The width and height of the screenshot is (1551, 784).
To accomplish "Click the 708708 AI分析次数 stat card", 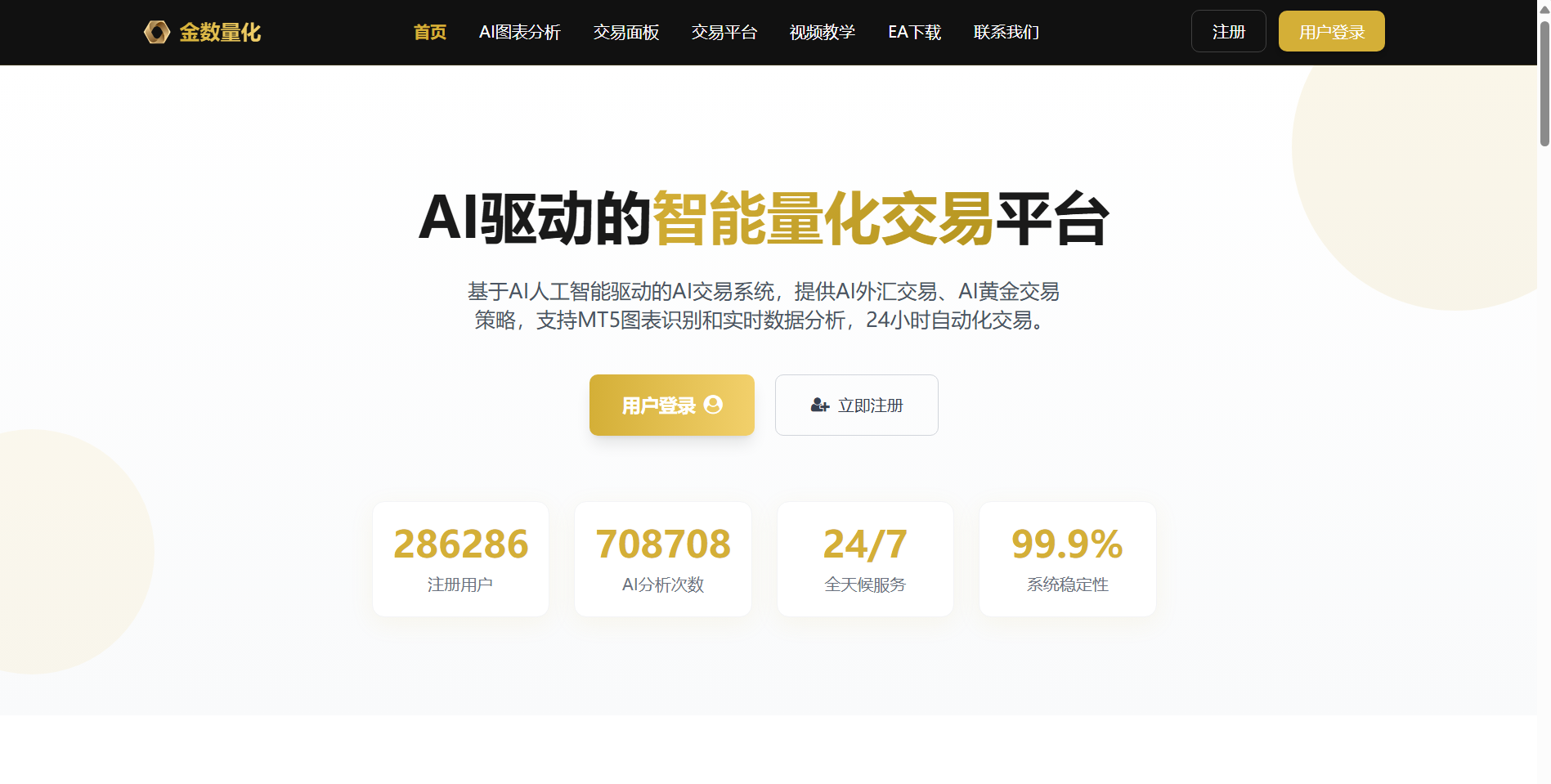I will 663,559.
